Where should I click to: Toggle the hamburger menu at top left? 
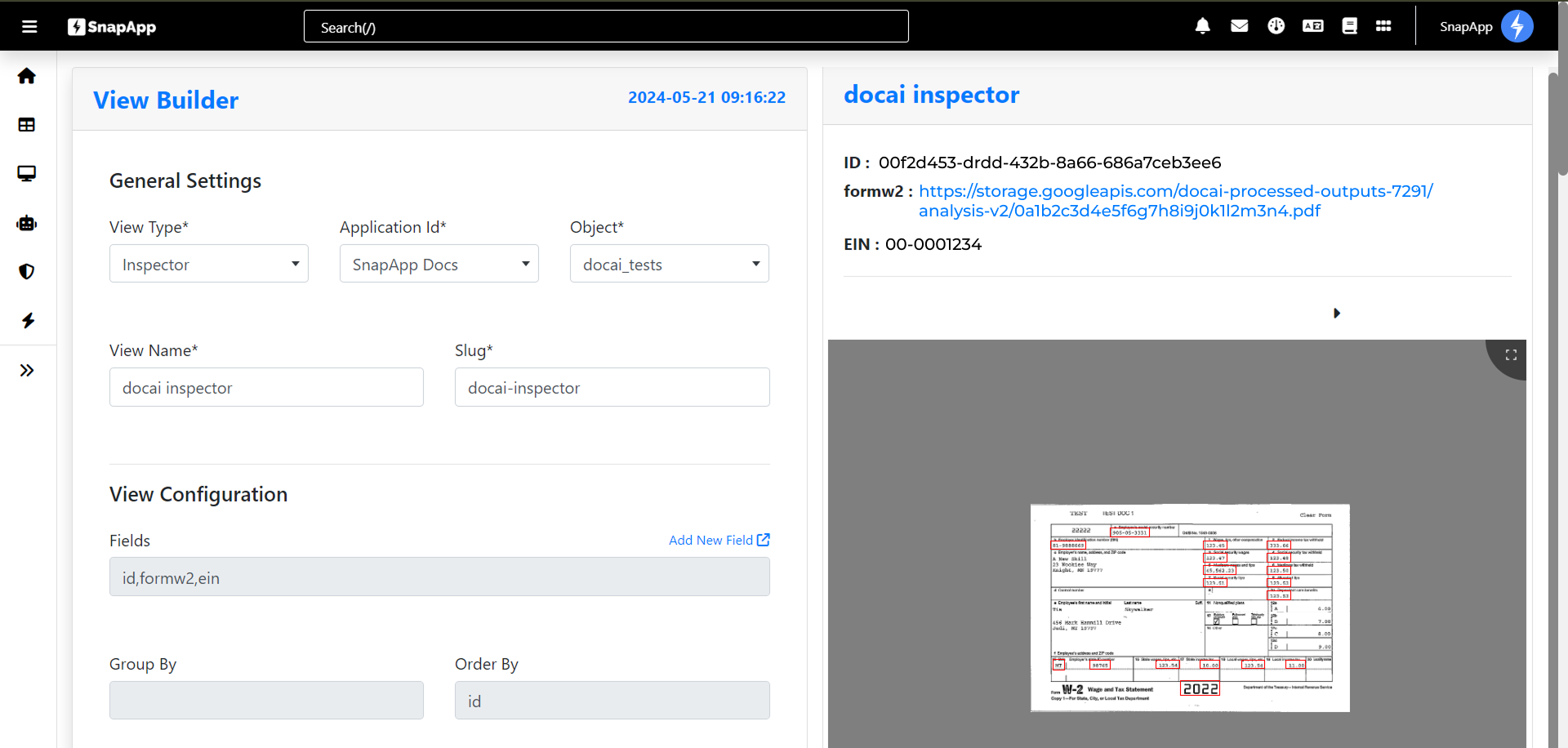point(29,26)
